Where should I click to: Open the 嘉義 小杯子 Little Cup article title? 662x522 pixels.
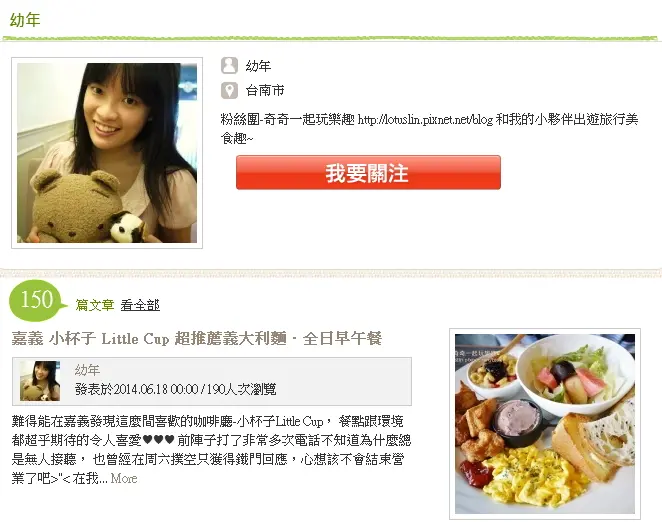point(197,339)
